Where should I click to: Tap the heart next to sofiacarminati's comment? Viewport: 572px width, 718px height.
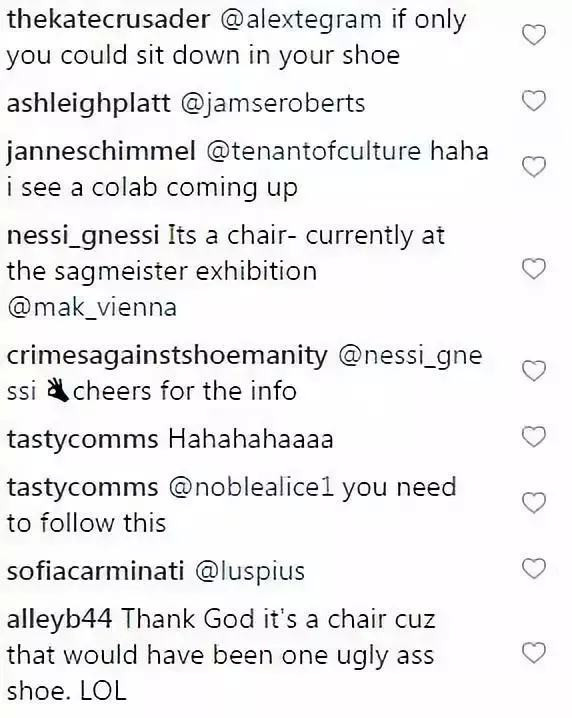pyautogui.click(x=534, y=569)
